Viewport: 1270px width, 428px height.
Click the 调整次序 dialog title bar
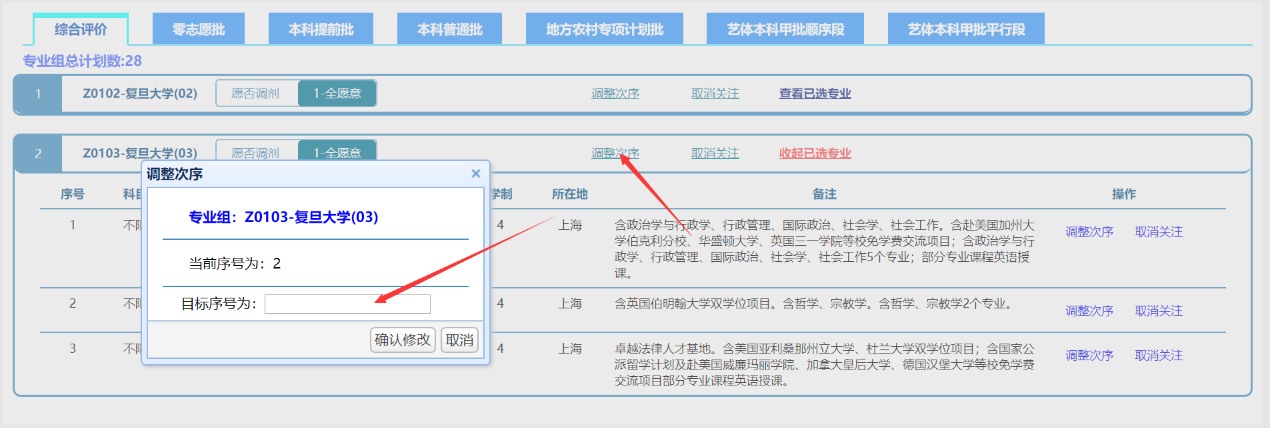[x=316, y=174]
